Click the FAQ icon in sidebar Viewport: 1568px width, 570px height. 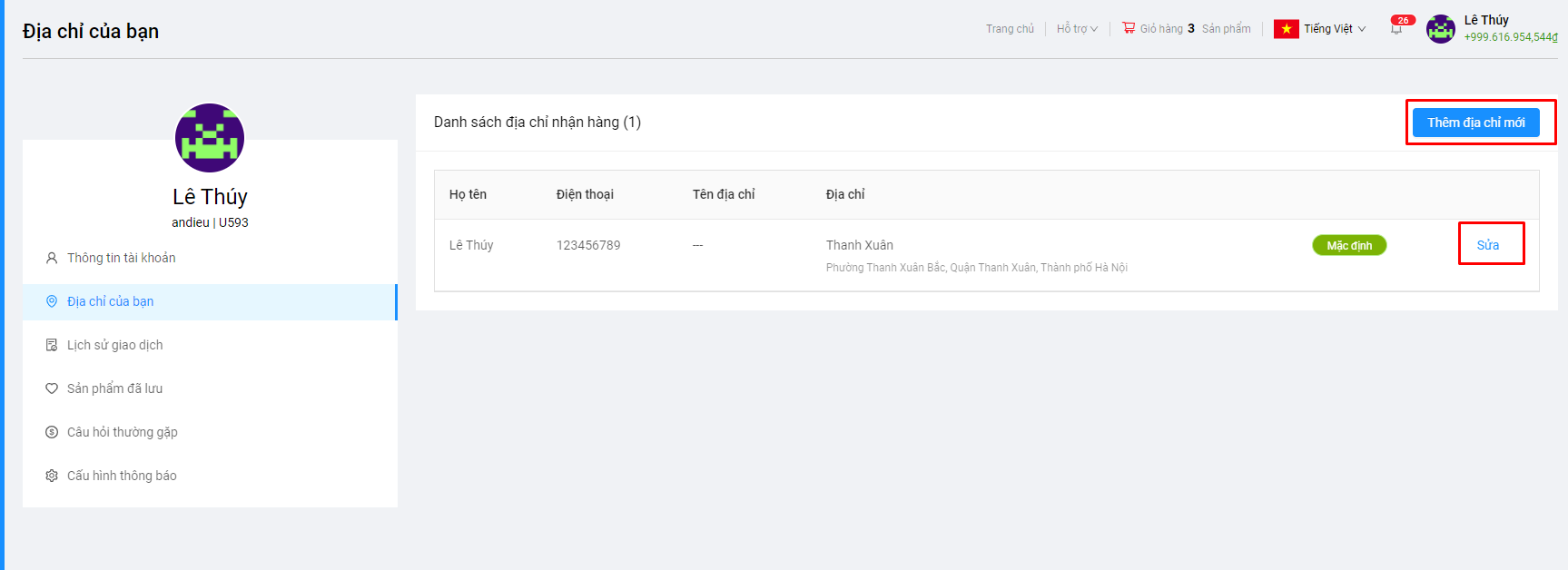tap(52, 432)
